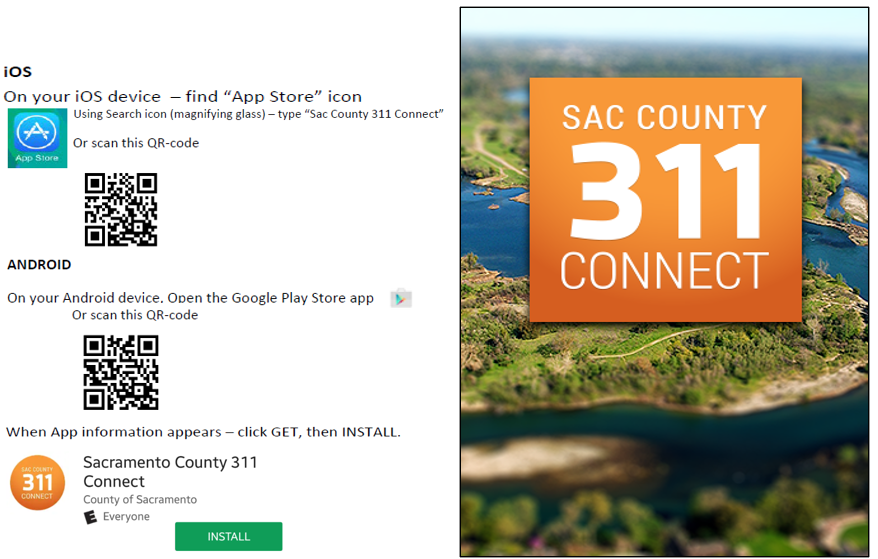Click the Everyone rating E icon
Image resolution: width=878 pixels, height=559 pixels.
pos(90,517)
